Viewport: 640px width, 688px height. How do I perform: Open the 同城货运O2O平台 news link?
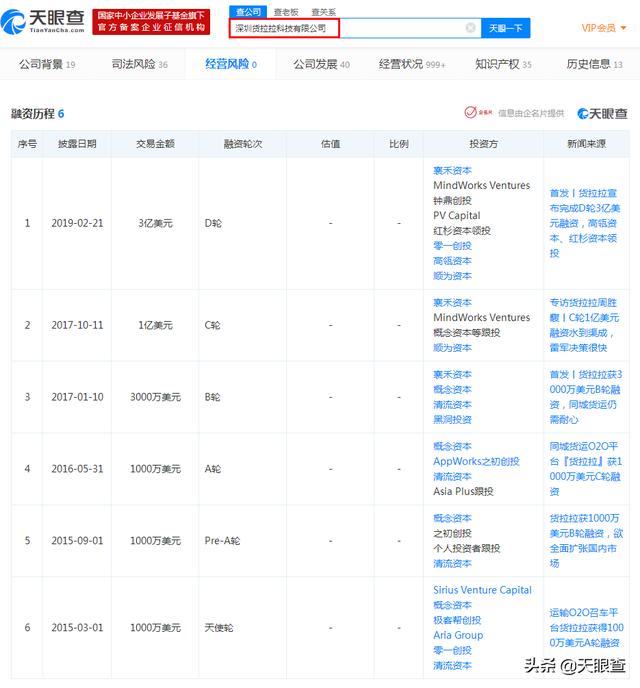(x=585, y=469)
